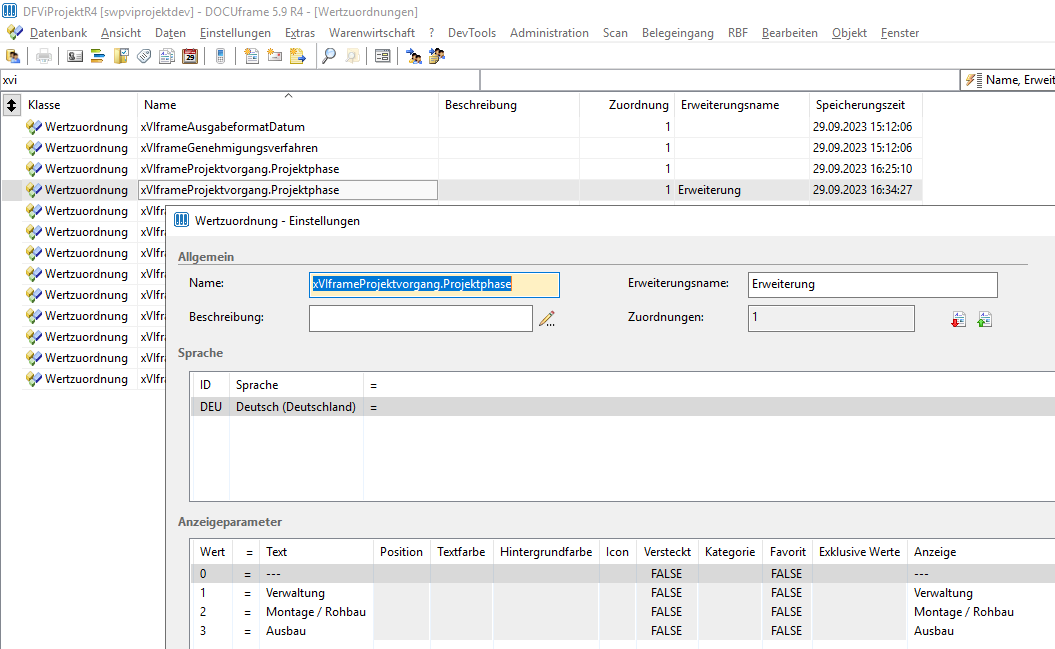Open the Warenwirtschaft menu
Image resolution: width=1055 pixels, height=649 pixels.
[371, 33]
